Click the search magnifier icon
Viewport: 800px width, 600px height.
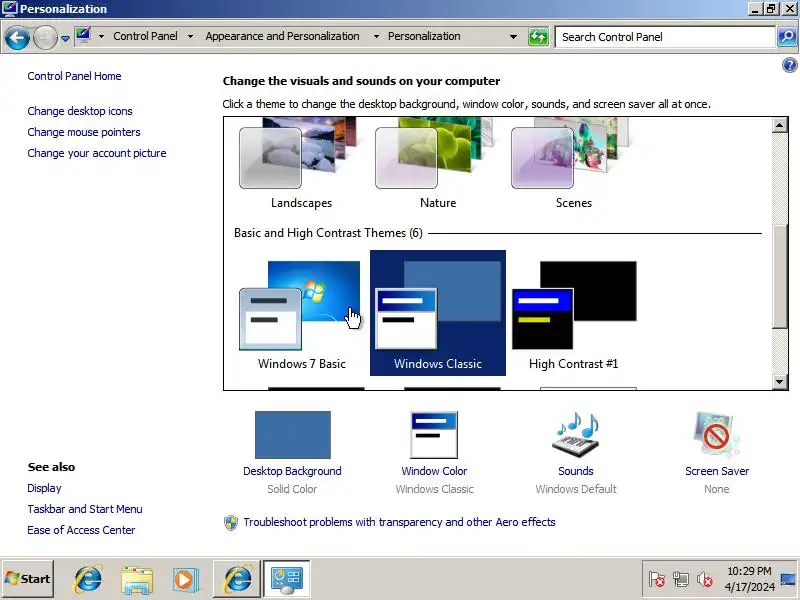pyautogui.click(x=787, y=37)
